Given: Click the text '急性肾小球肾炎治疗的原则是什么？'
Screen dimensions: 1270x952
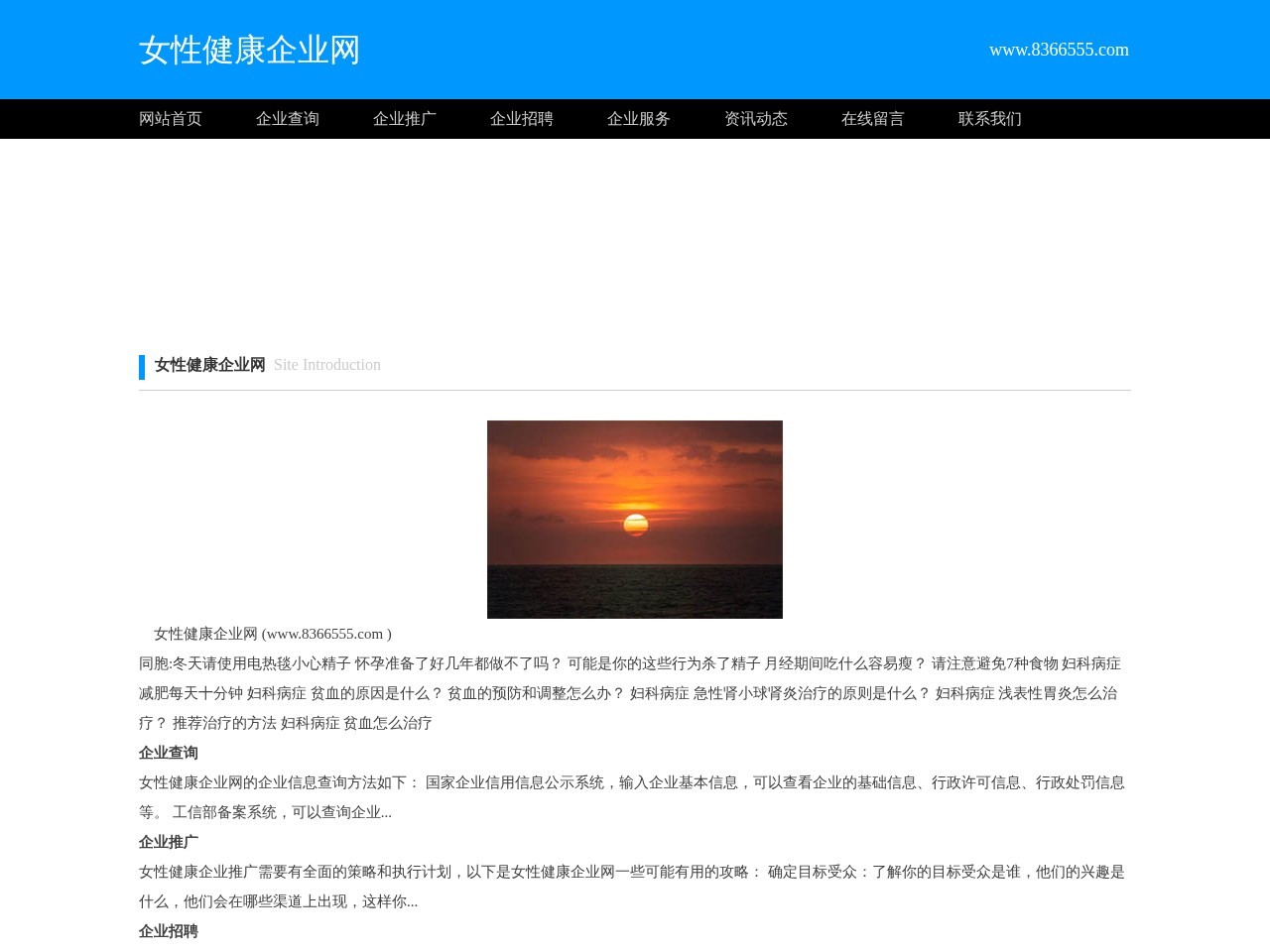Looking at the screenshot, I should pyautogui.click(x=813, y=693).
